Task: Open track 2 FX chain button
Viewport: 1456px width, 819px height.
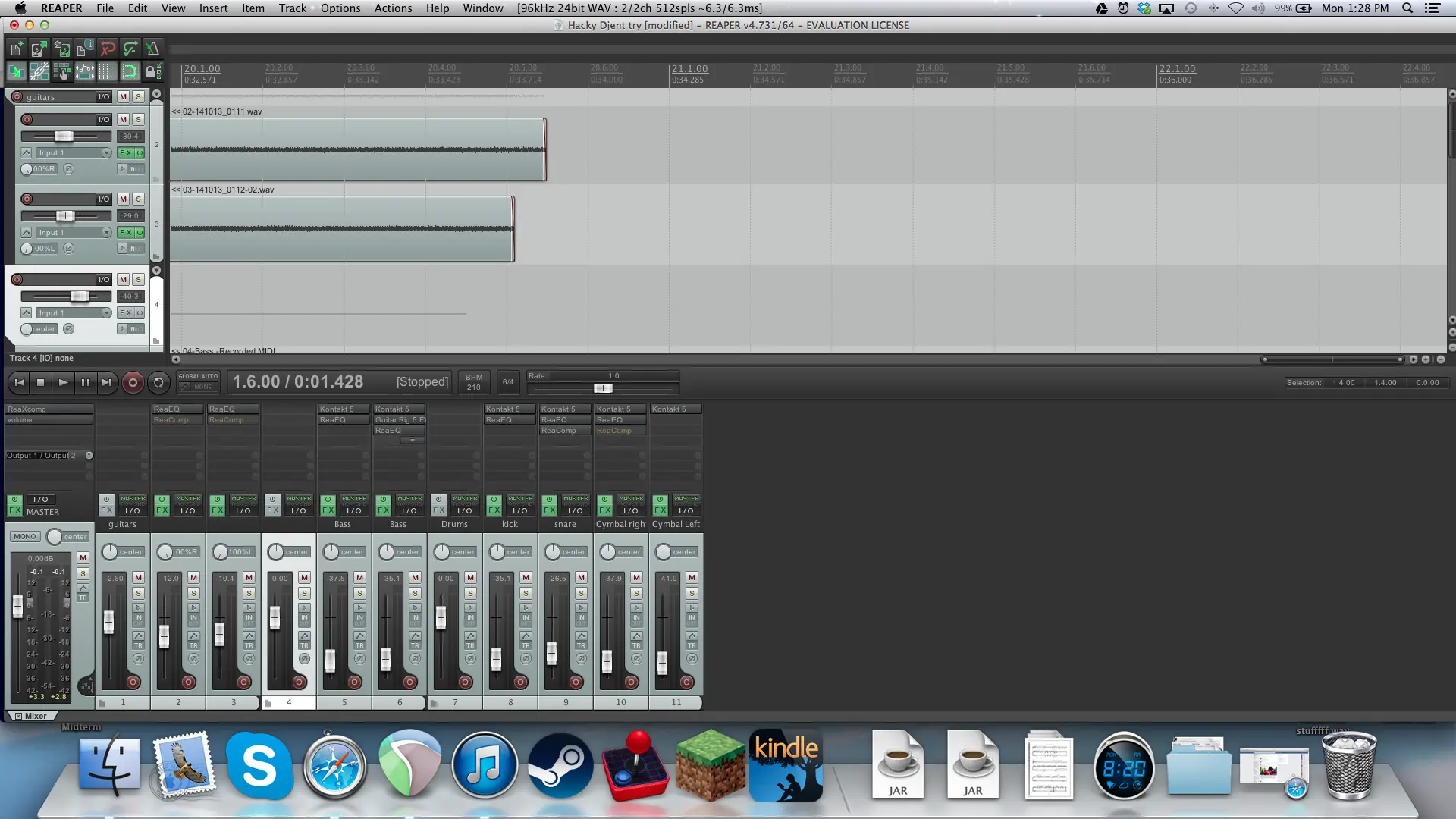Action: pyautogui.click(x=125, y=153)
